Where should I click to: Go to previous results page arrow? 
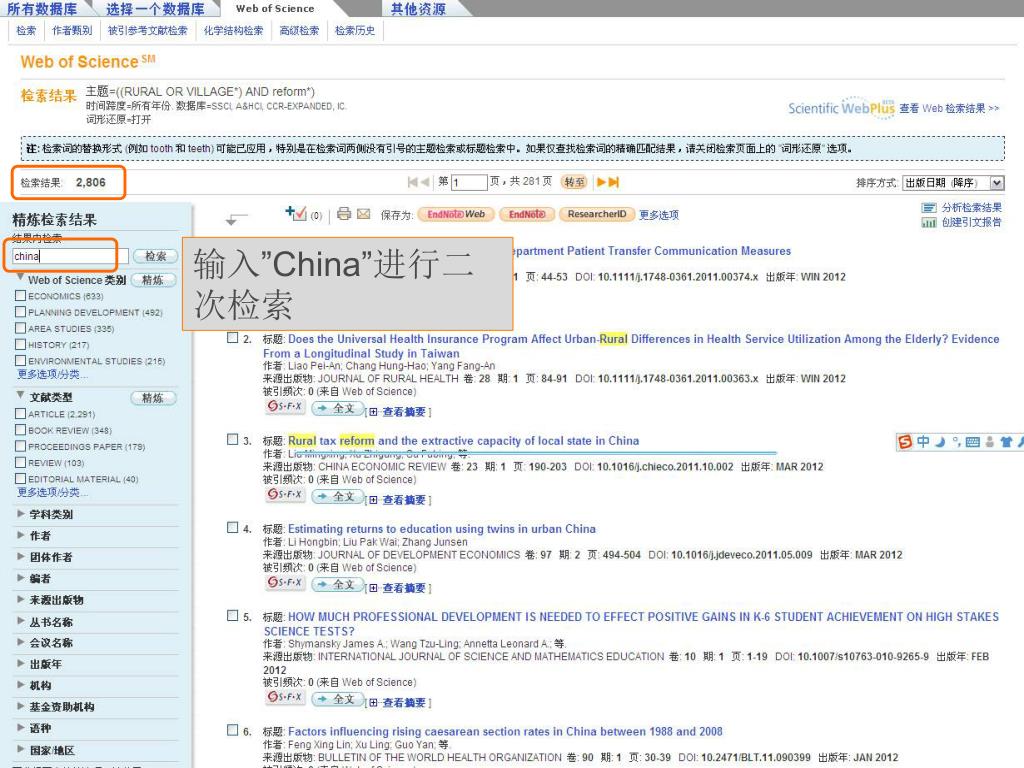[425, 182]
